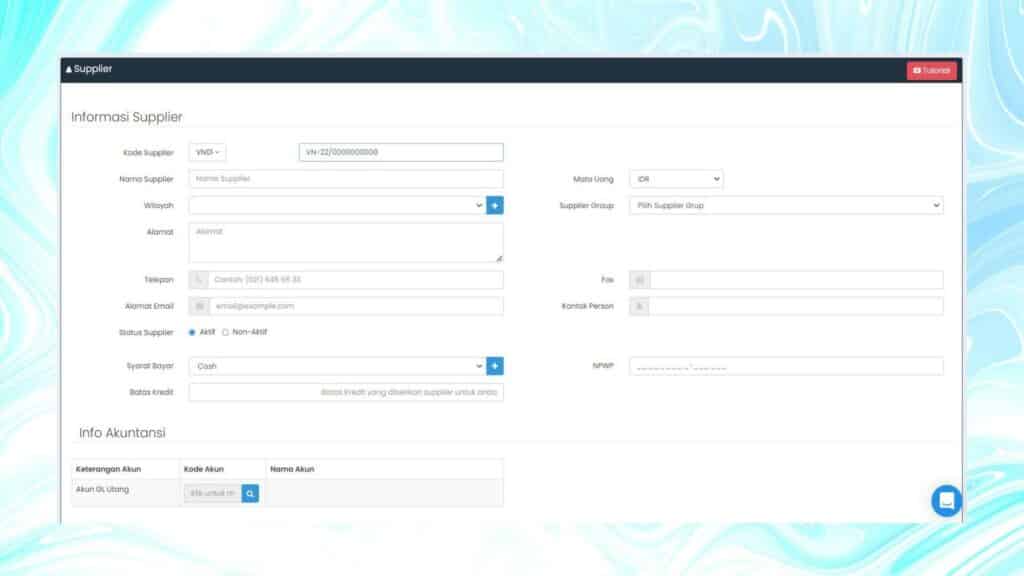The width and height of the screenshot is (1024, 576).
Task: Select the Supplier header menu item
Action: [x=91, y=69]
